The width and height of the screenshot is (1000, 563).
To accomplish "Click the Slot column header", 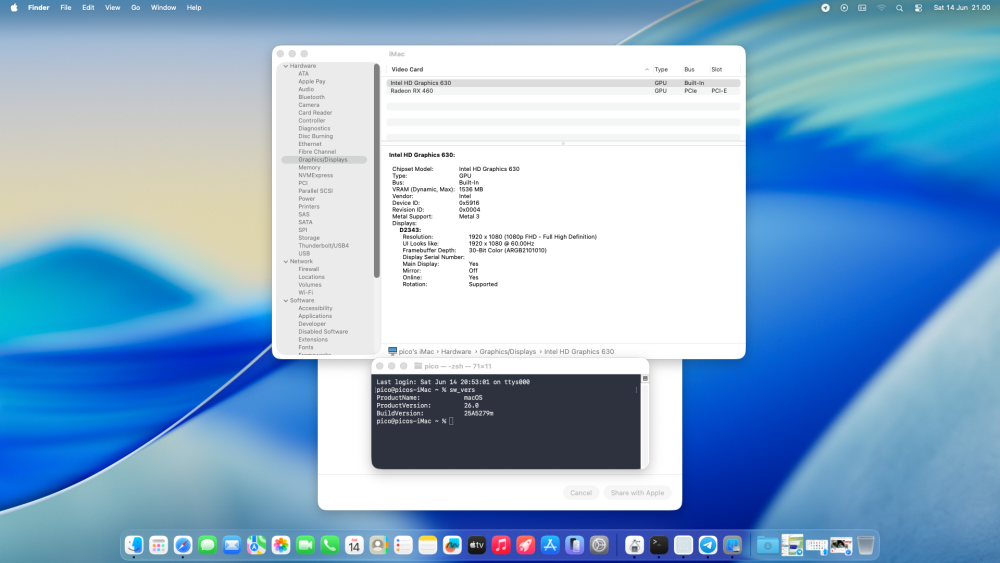I will (717, 69).
